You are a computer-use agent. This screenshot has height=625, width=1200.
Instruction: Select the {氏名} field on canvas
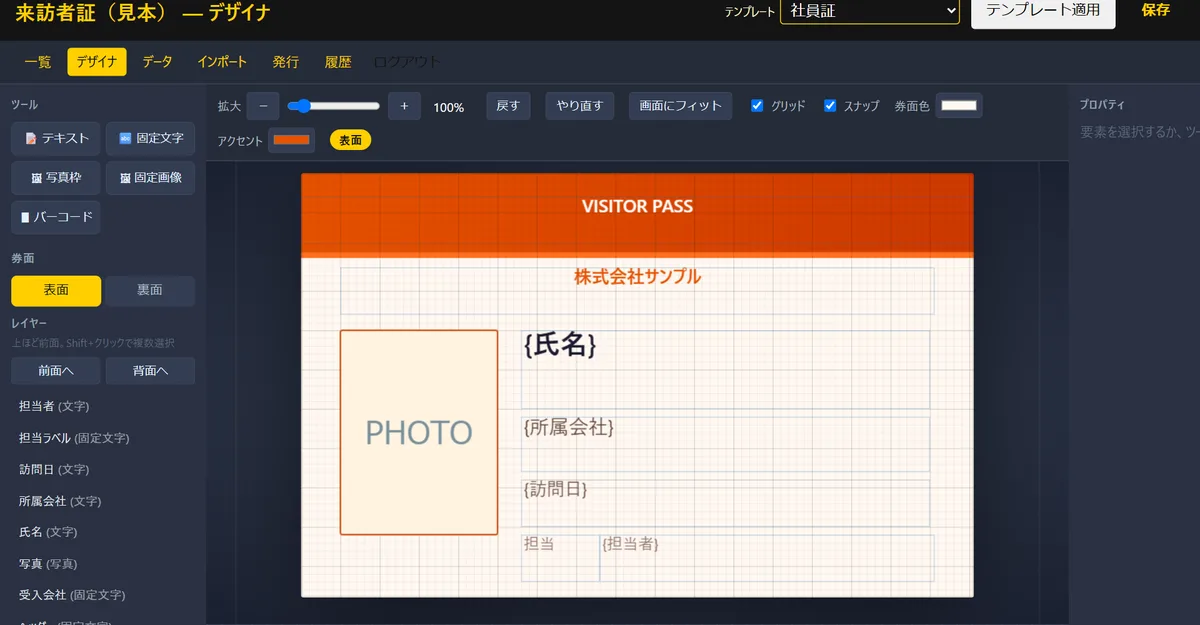(x=725, y=369)
